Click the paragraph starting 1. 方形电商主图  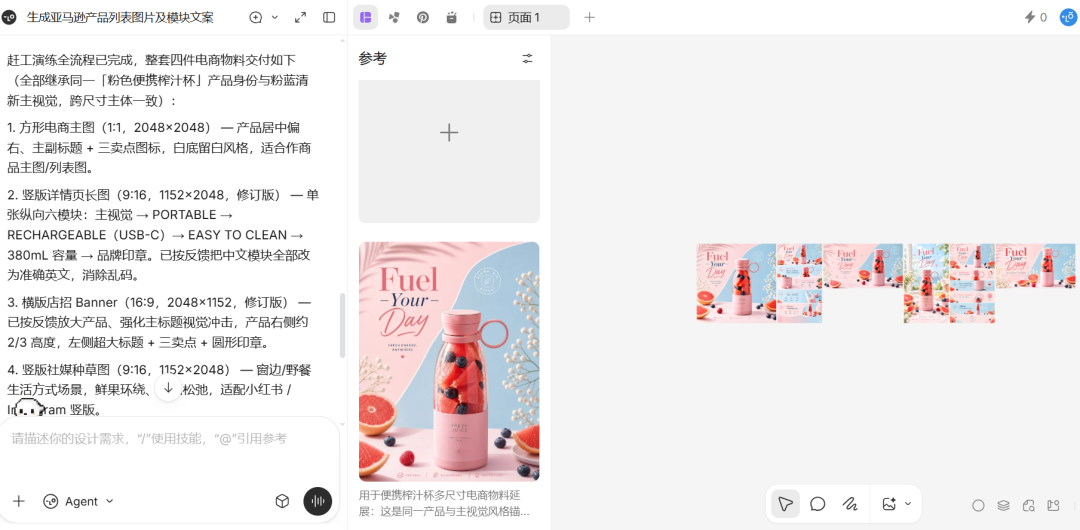[160, 147]
